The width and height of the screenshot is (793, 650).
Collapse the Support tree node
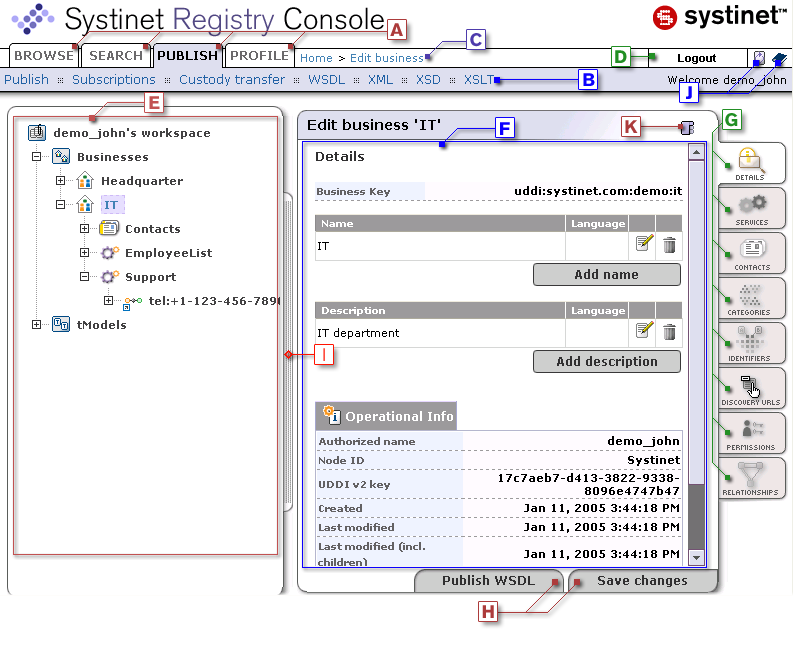click(84, 277)
